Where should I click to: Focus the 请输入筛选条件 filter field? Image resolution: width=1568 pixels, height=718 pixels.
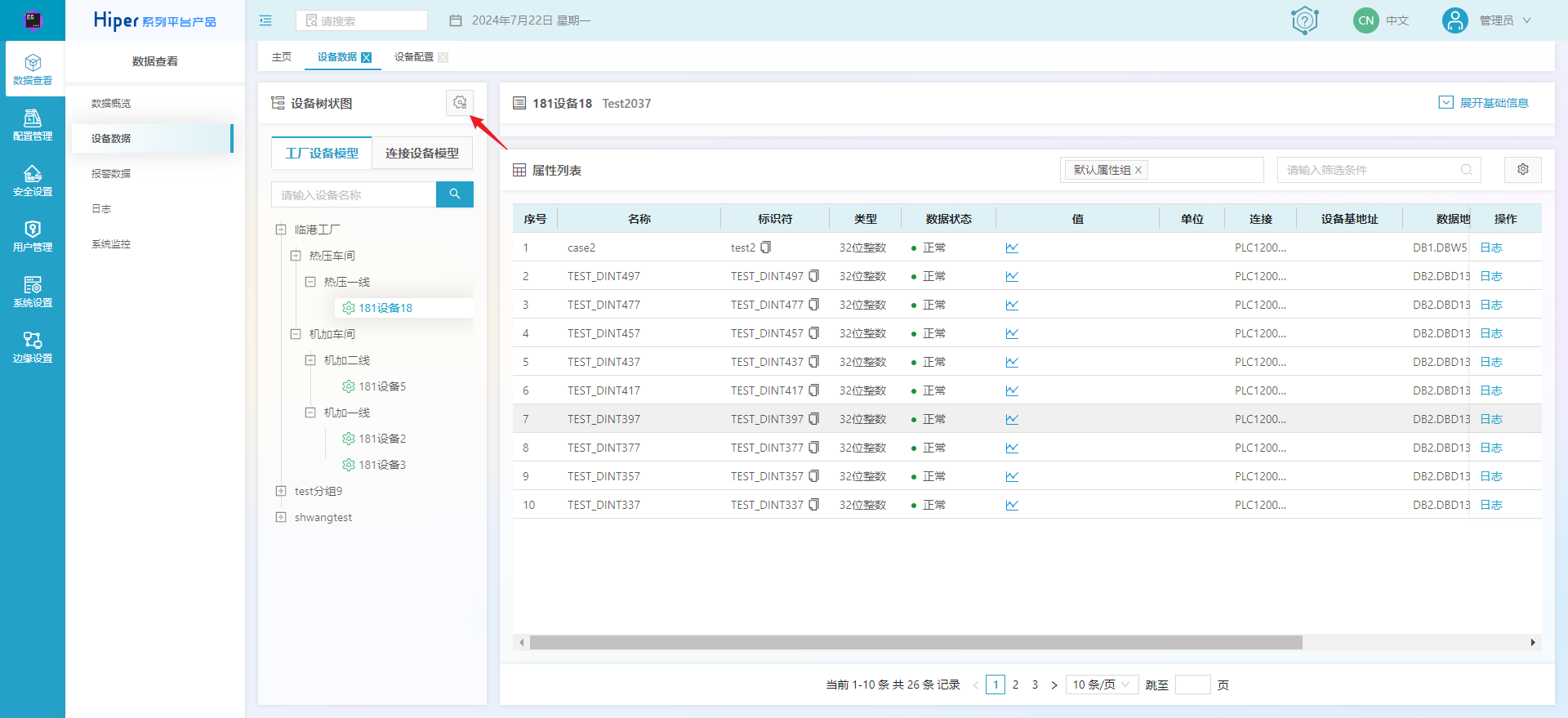tap(1379, 170)
